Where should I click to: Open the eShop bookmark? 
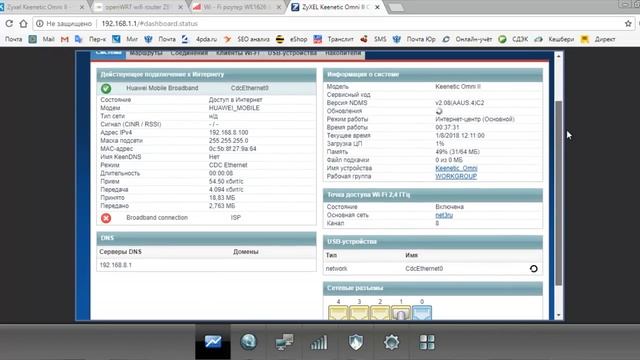(x=292, y=39)
